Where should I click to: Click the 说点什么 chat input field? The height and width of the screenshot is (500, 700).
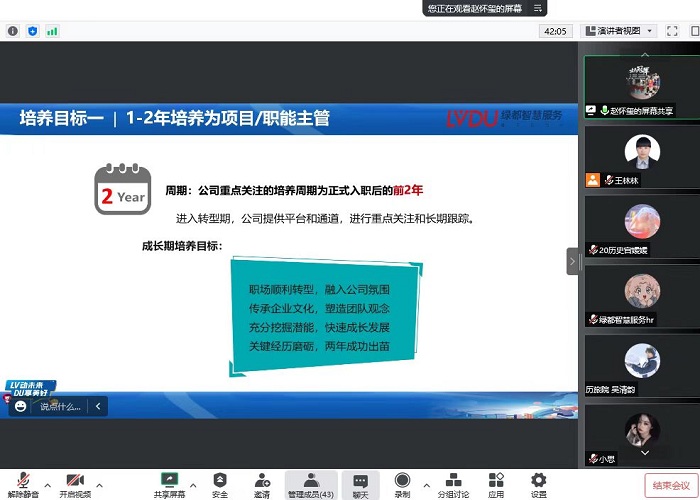pyautogui.click(x=60, y=407)
